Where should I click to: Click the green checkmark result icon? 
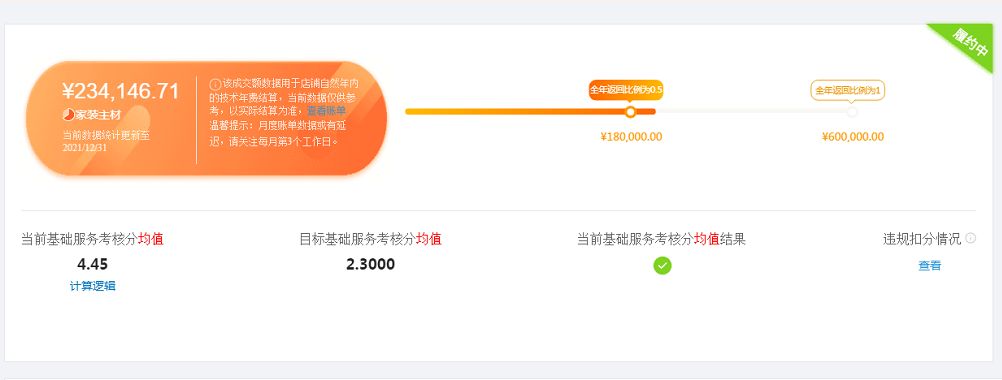click(x=662, y=265)
